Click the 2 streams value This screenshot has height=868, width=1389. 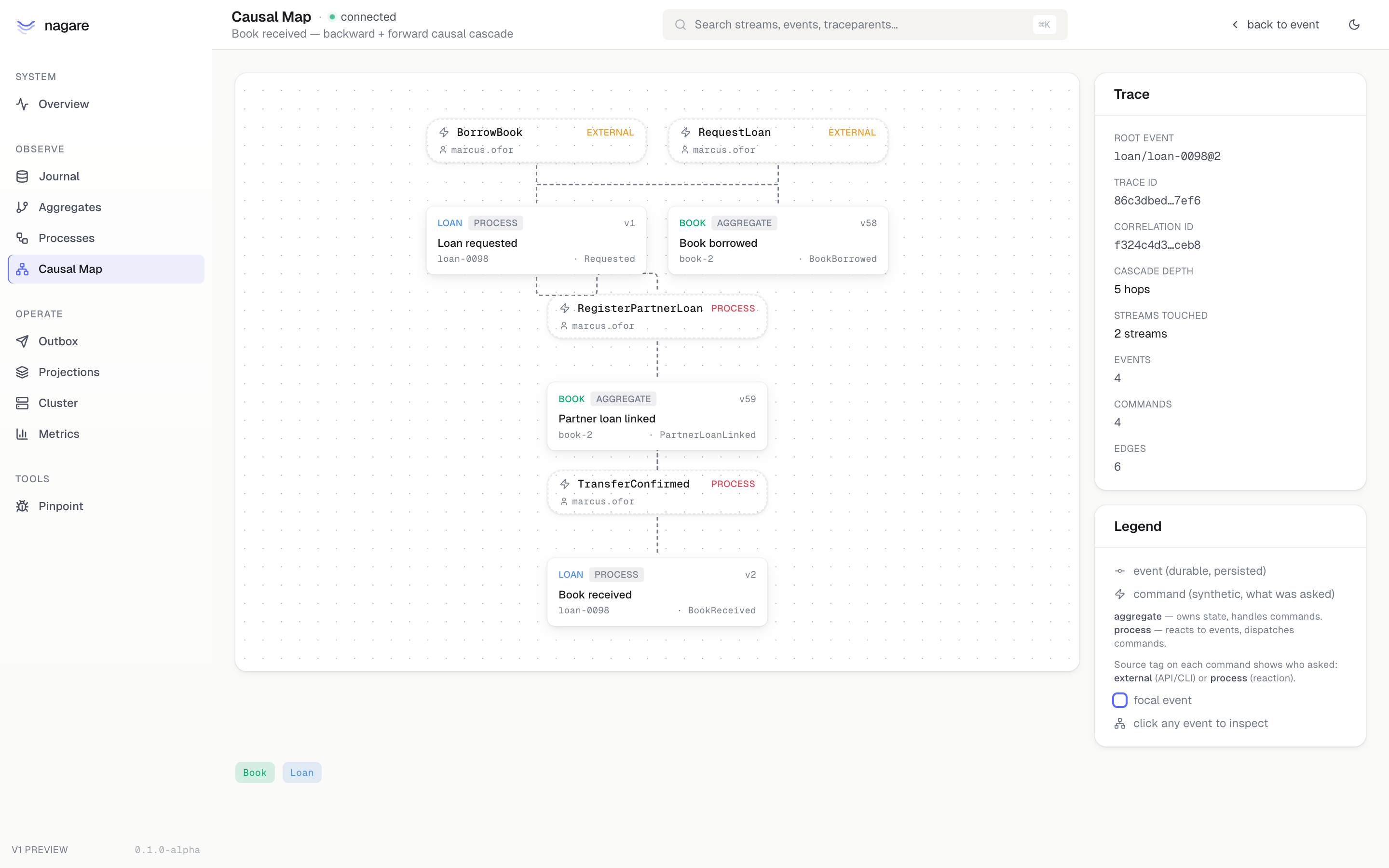1140,334
